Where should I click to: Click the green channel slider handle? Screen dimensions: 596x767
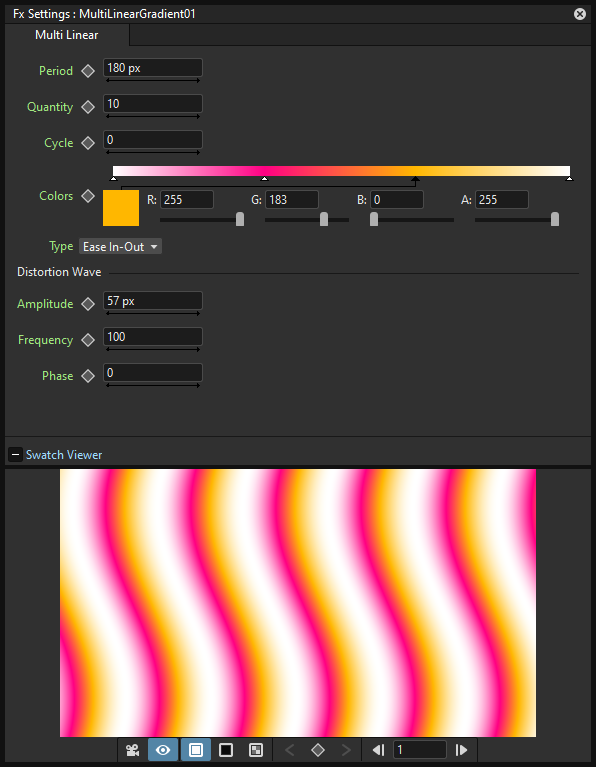click(x=324, y=219)
